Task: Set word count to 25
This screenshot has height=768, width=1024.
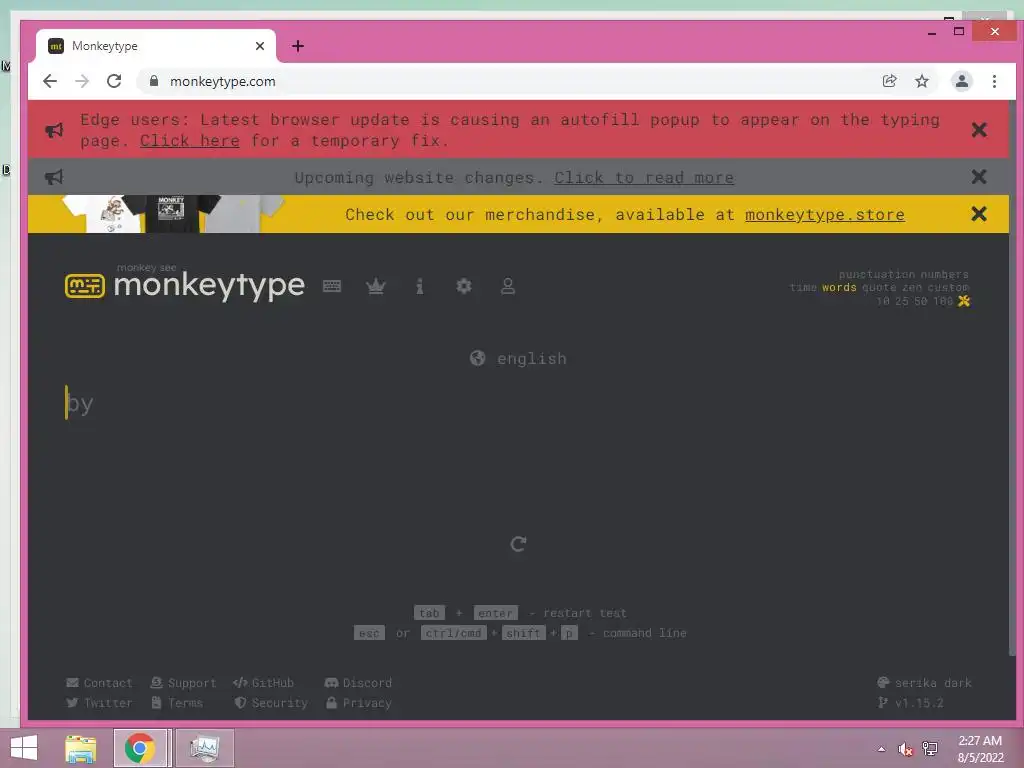Action: (902, 301)
